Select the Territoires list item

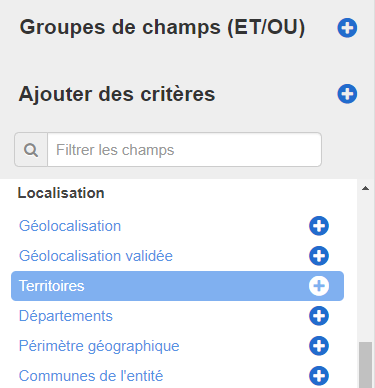point(177,286)
